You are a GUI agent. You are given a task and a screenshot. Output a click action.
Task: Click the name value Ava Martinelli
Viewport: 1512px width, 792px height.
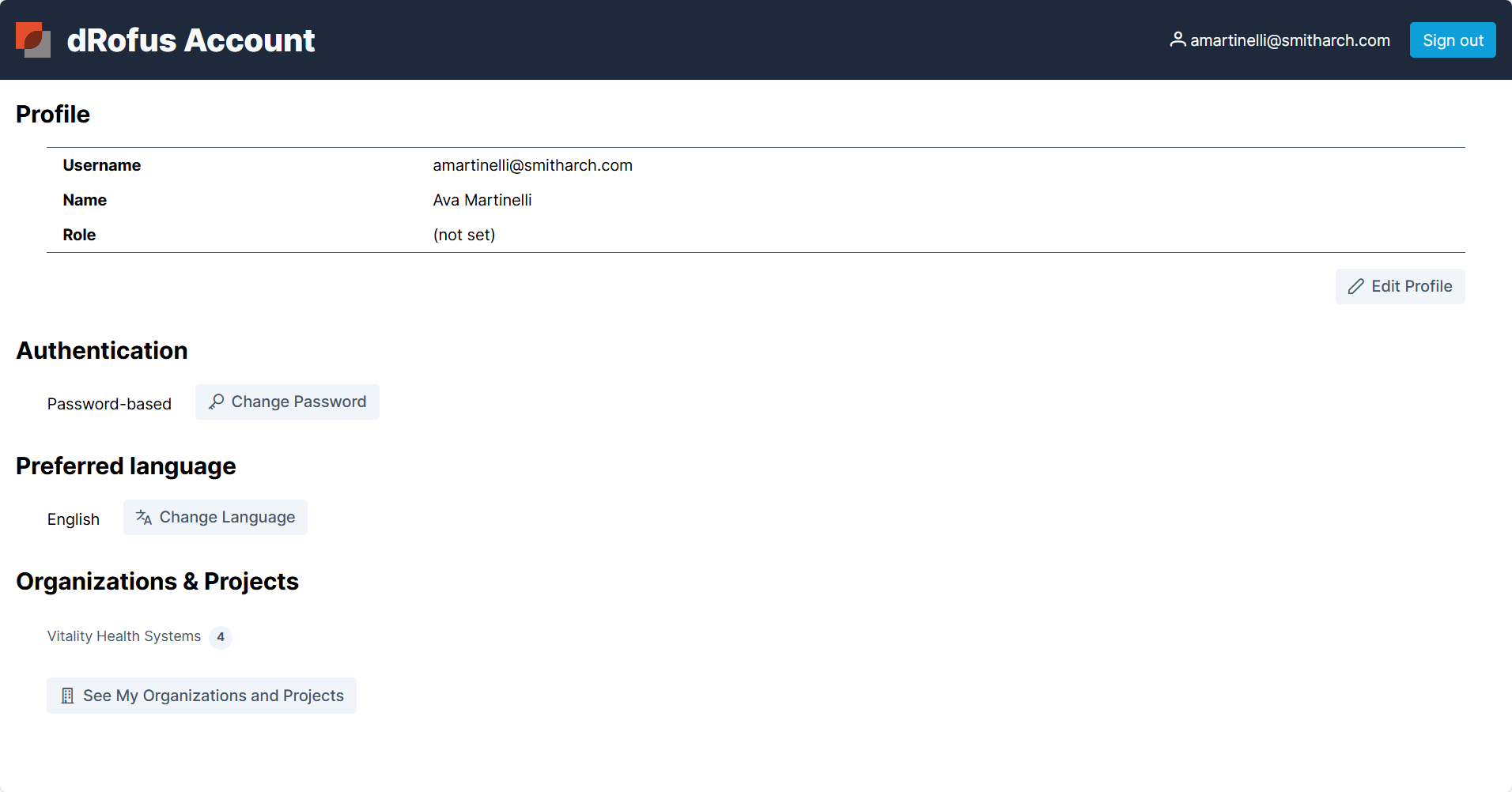(482, 200)
